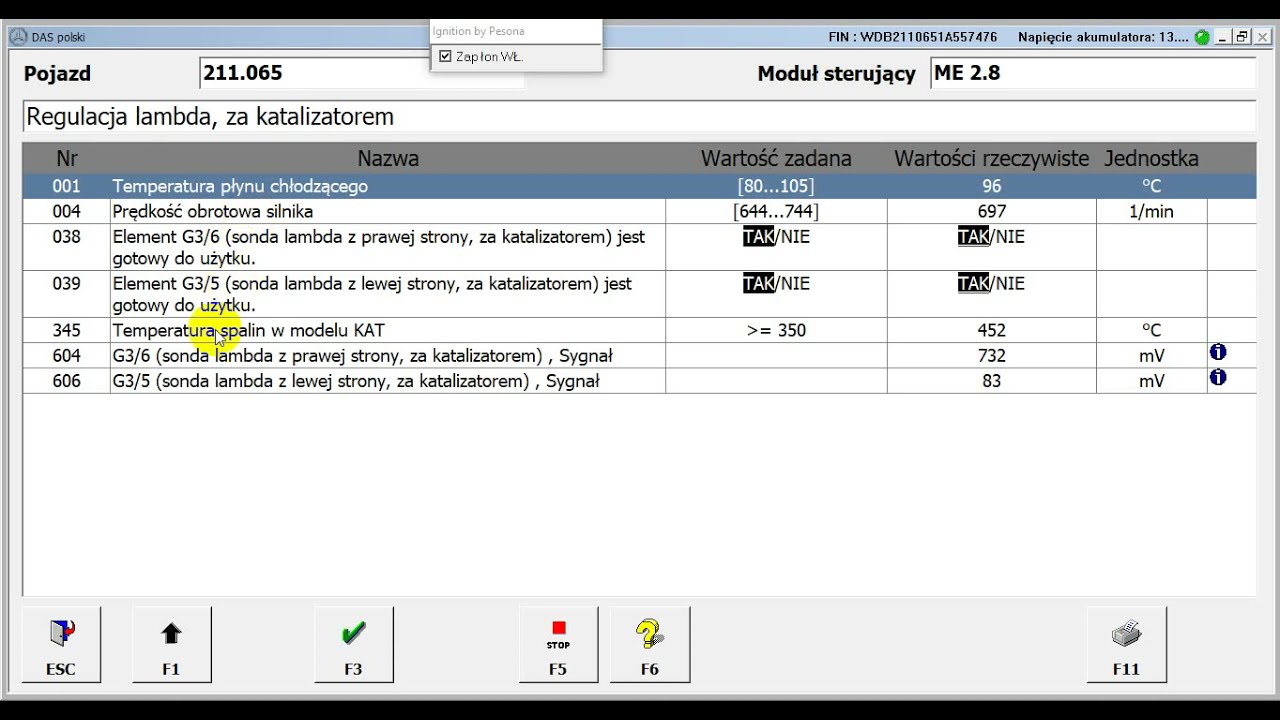Click the Napięcie akumulatora voltage text

1103,37
